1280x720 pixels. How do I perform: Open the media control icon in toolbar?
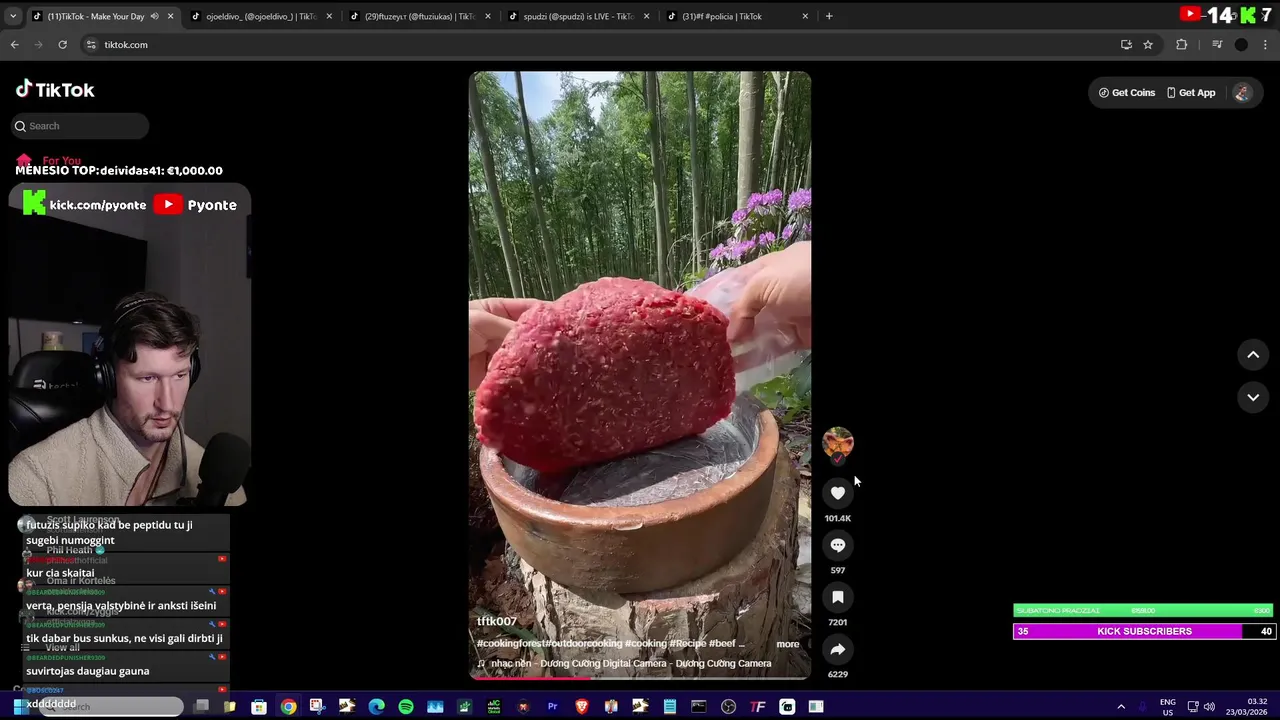[x=1217, y=45]
